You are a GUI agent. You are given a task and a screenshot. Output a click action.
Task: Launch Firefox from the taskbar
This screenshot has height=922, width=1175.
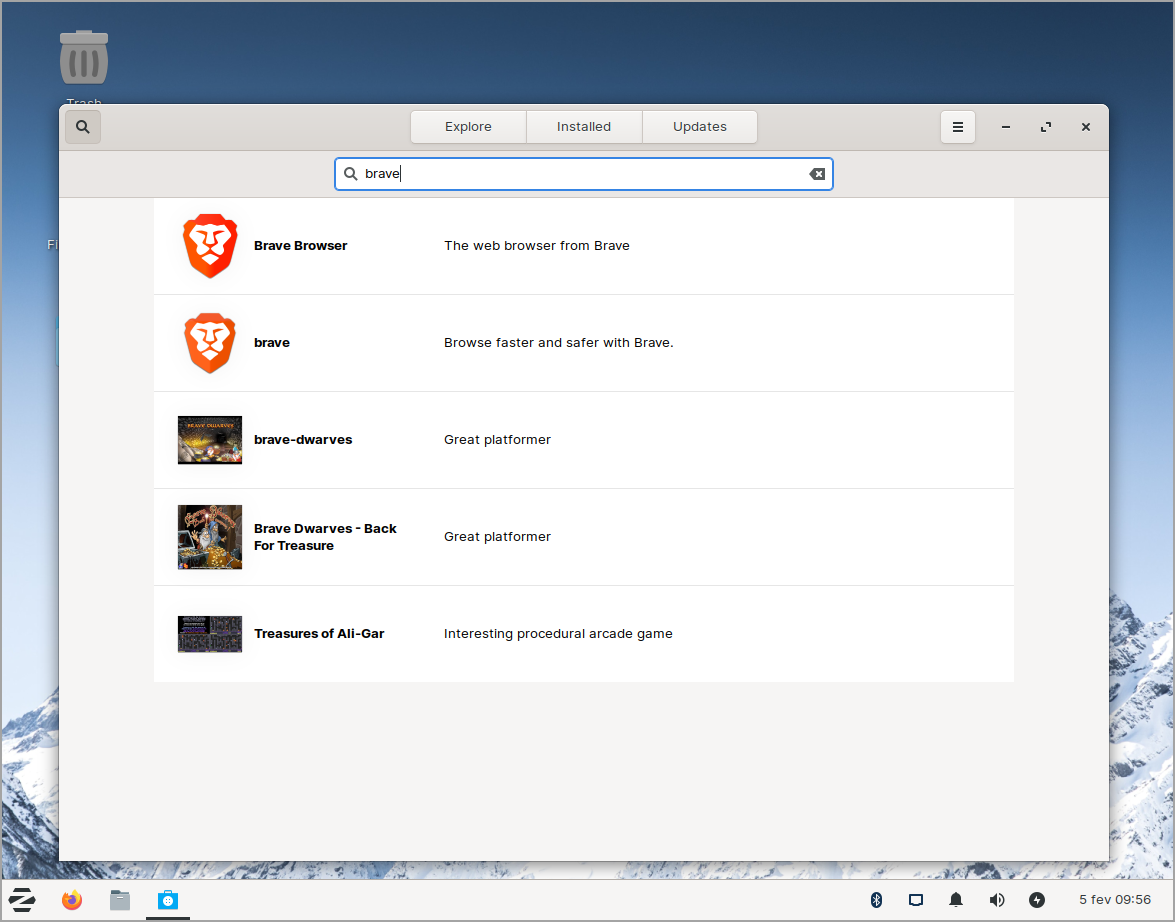click(x=72, y=900)
